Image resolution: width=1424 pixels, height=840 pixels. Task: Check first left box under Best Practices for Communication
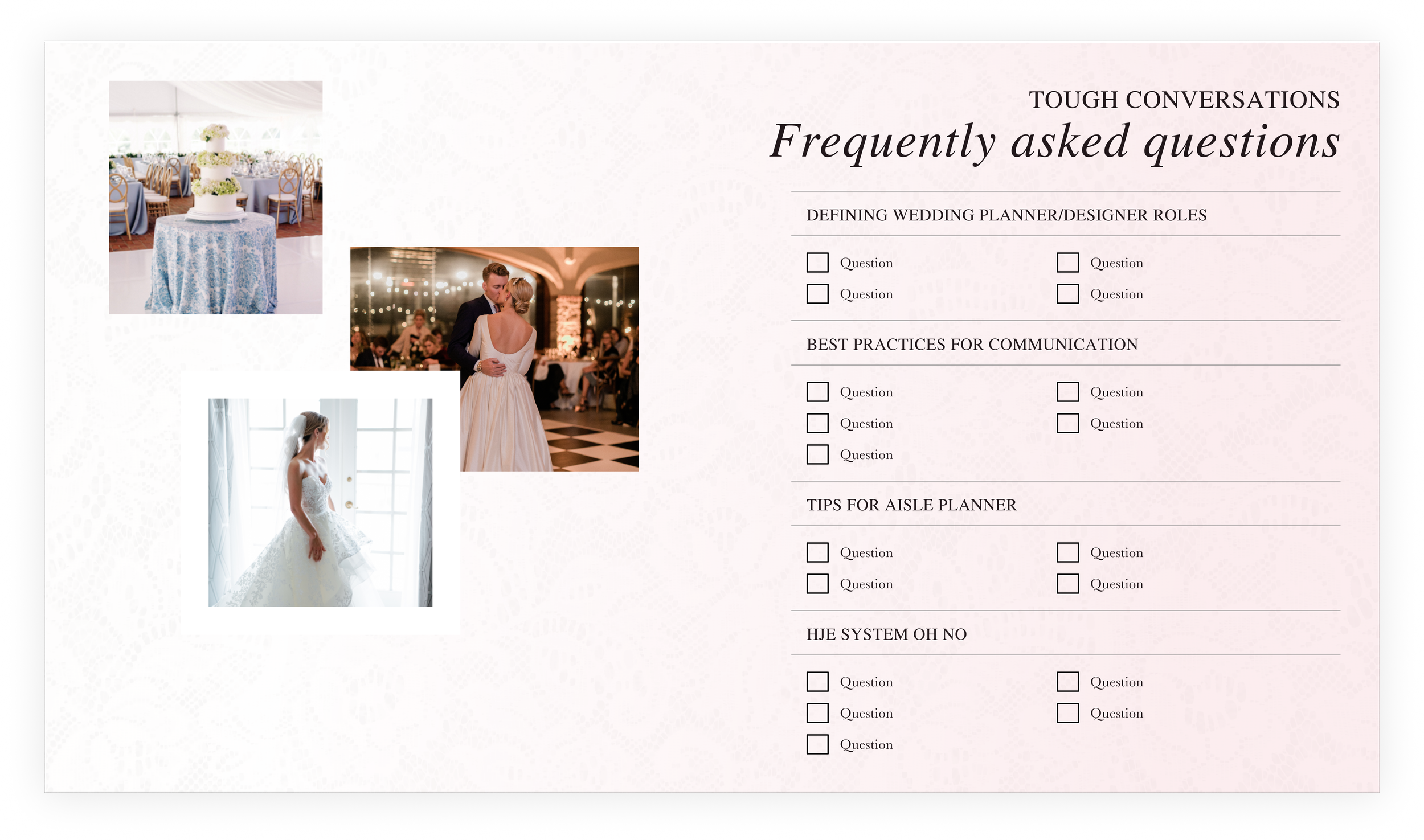click(817, 392)
